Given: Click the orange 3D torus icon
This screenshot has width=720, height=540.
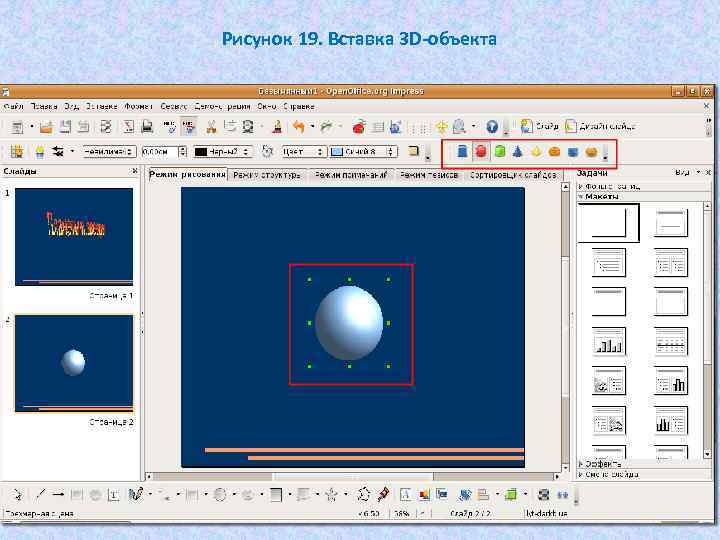Looking at the screenshot, I should pos(554,151).
